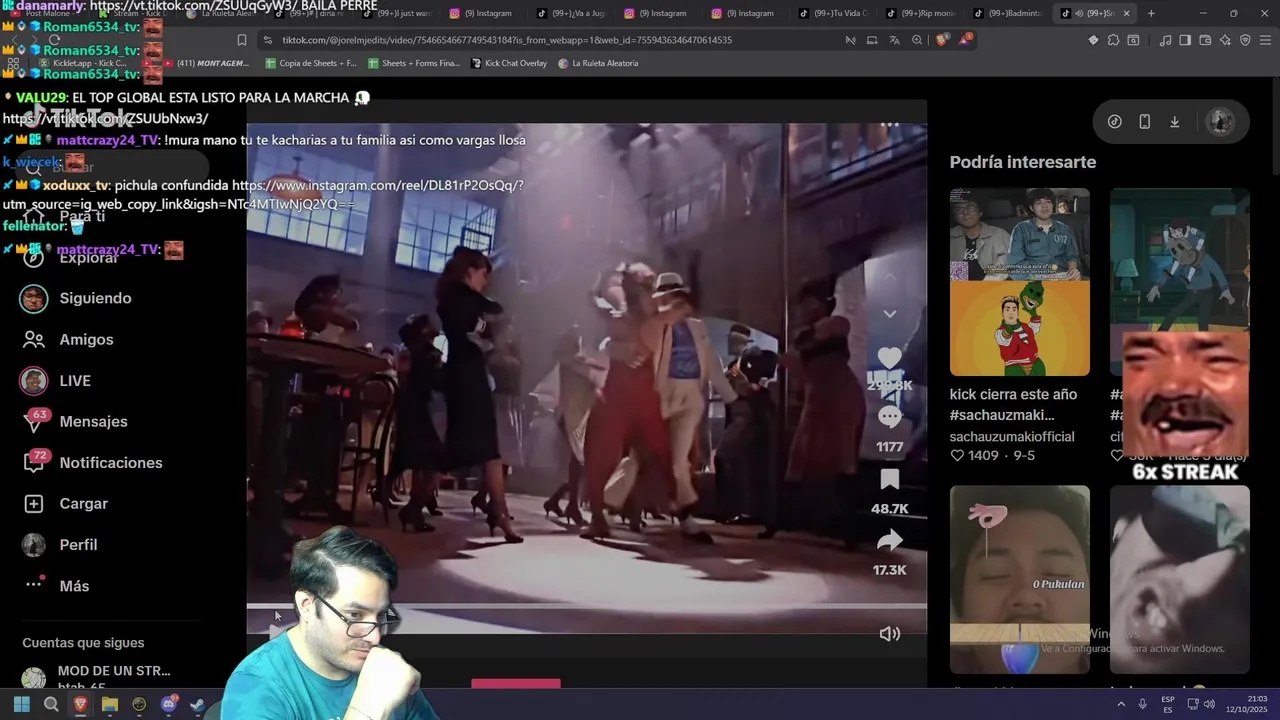This screenshot has height=720, width=1280.
Task: Click the Cargar plus icon
Action: (34, 504)
